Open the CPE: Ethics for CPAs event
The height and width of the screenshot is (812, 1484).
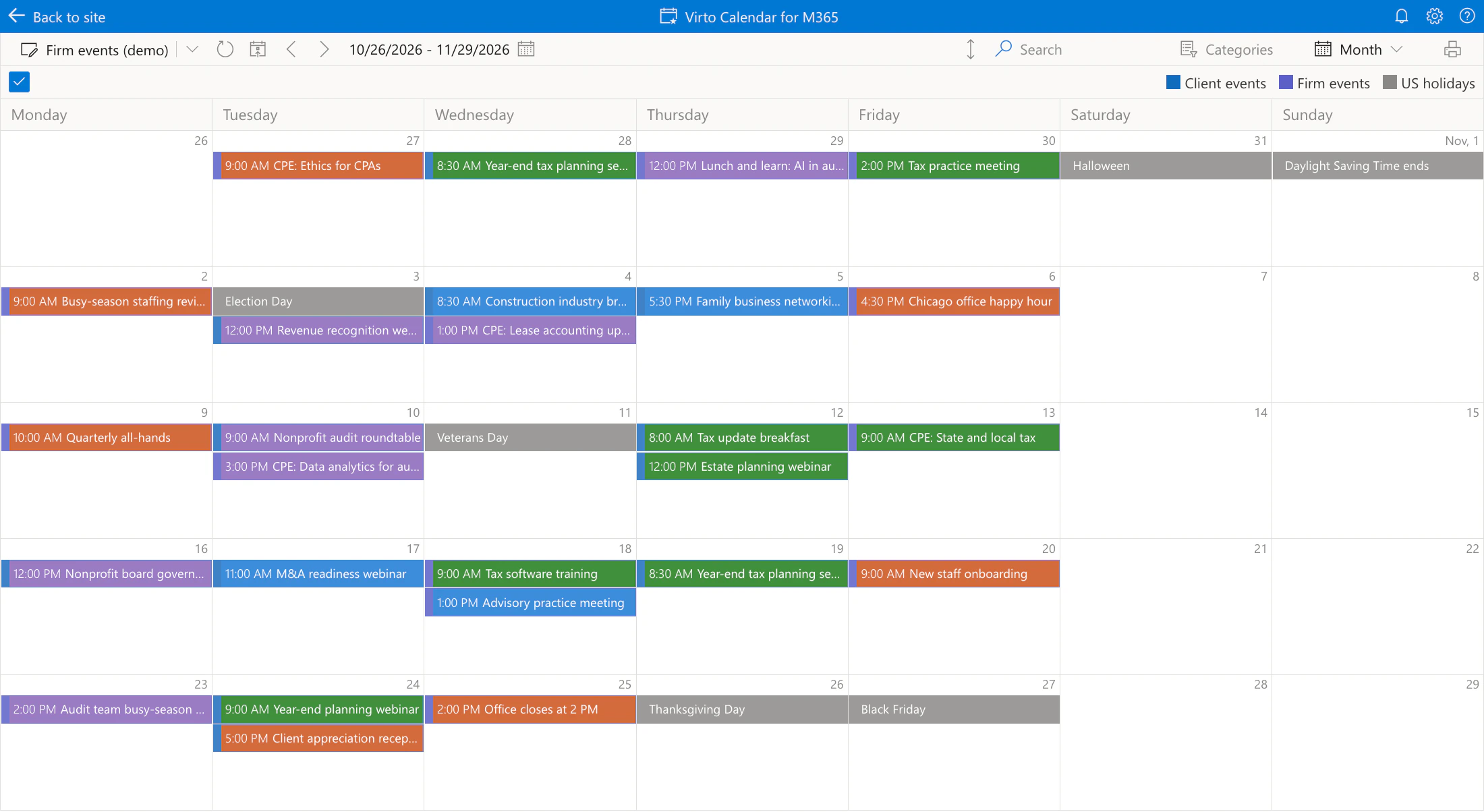click(x=318, y=166)
